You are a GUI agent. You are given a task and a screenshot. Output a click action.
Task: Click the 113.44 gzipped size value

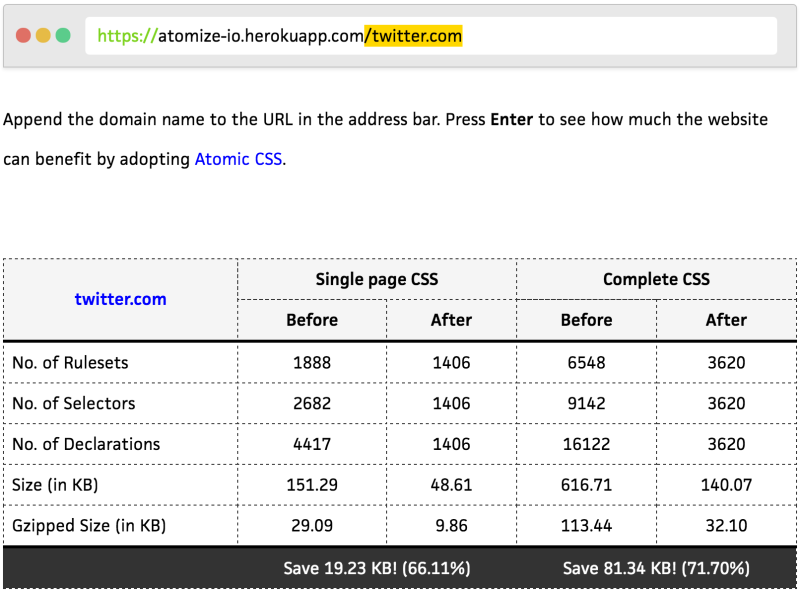(x=586, y=526)
